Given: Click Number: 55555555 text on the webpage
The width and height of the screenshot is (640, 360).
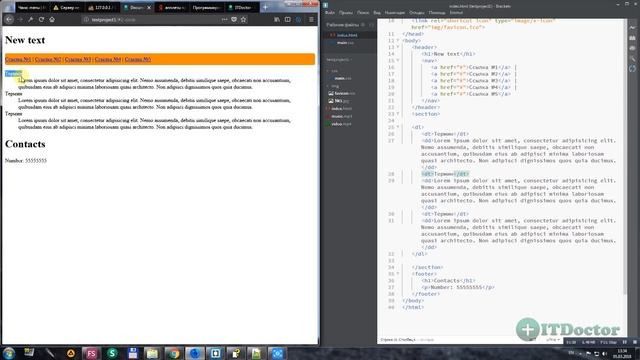Looking at the screenshot, I should tap(26, 161).
